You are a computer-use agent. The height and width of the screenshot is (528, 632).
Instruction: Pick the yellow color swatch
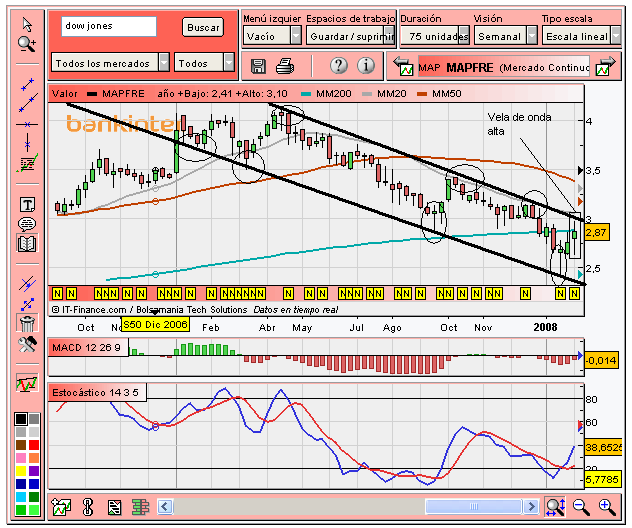pyautogui.click(x=21, y=471)
